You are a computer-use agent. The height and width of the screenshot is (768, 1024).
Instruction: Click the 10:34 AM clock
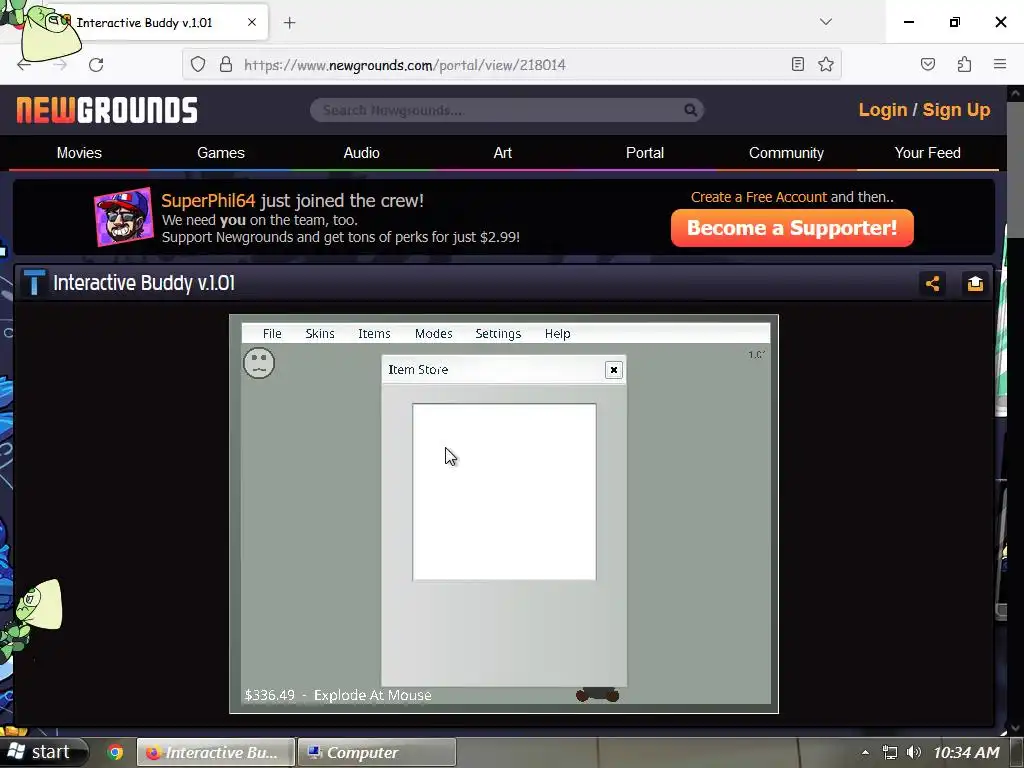click(966, 752)
